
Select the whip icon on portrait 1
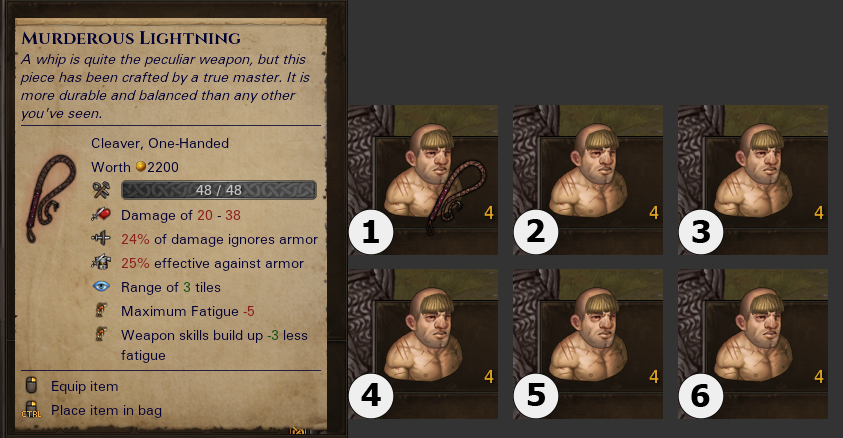(x=456, y=198)
